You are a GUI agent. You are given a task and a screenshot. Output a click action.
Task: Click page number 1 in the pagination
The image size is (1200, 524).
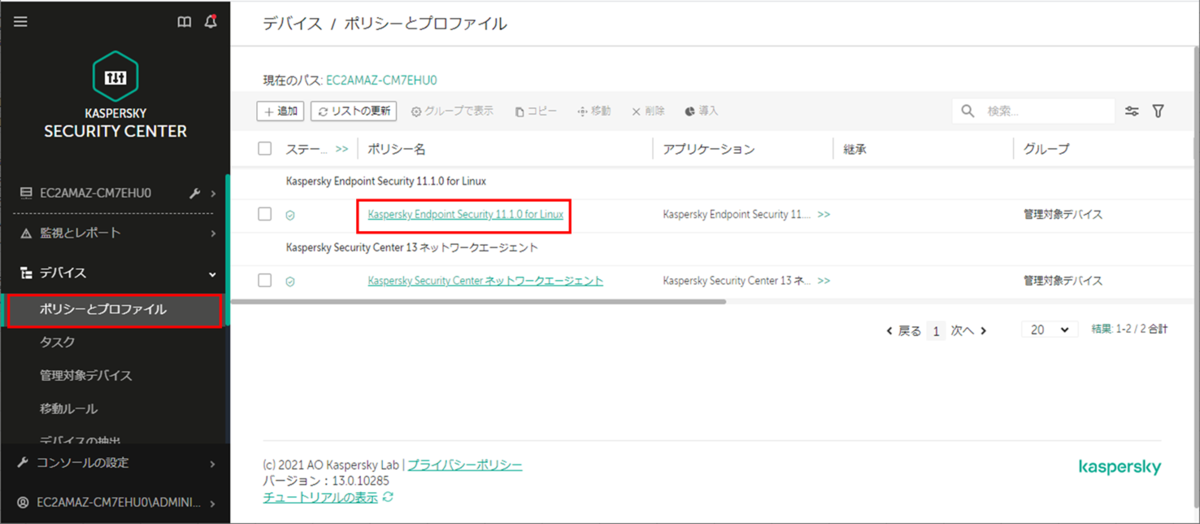(x=936, y=330)
